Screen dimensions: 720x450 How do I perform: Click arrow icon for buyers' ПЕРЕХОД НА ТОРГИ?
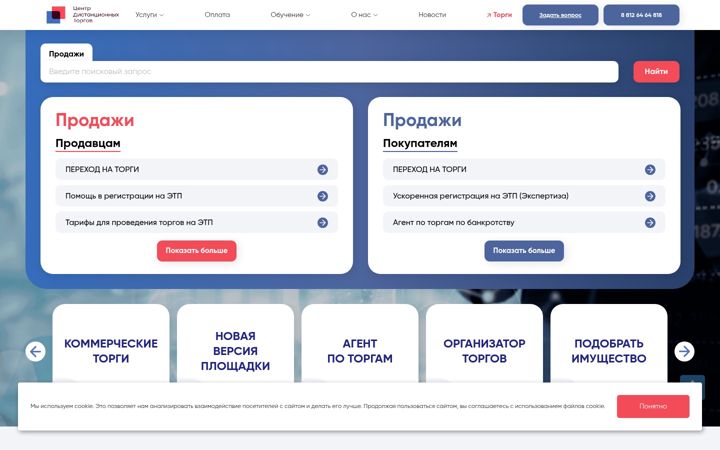click(x=650, y=169)
